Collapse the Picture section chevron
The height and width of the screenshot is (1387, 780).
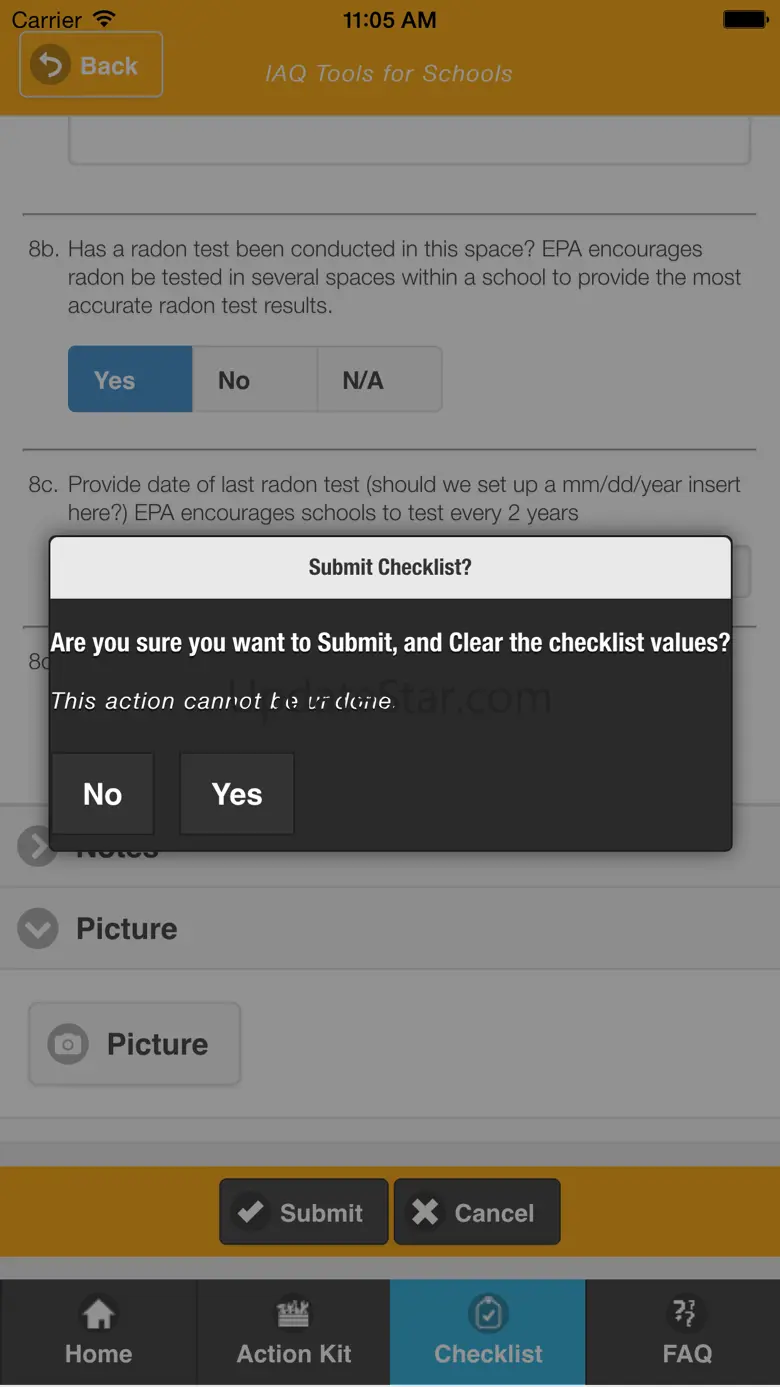click(38, 928)
